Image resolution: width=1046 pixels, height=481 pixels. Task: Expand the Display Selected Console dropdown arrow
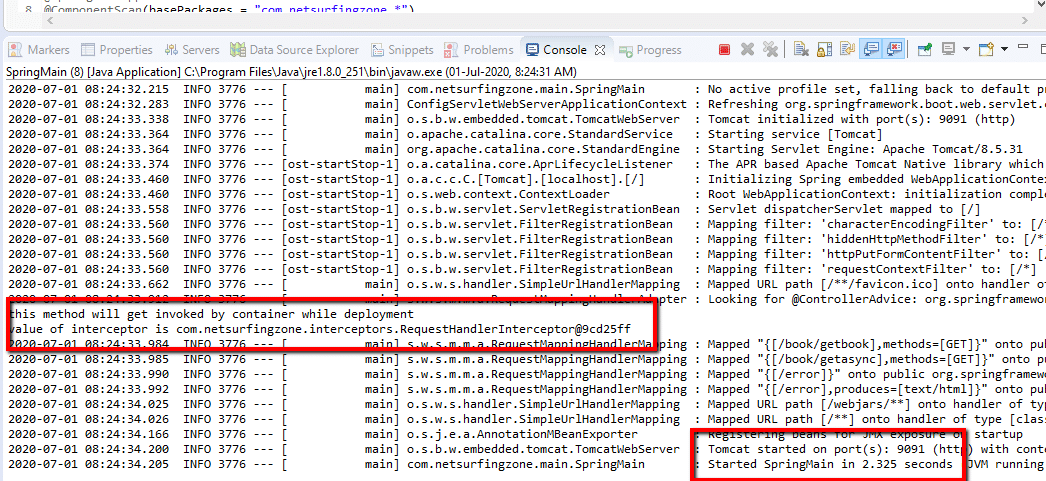(964, 49)
